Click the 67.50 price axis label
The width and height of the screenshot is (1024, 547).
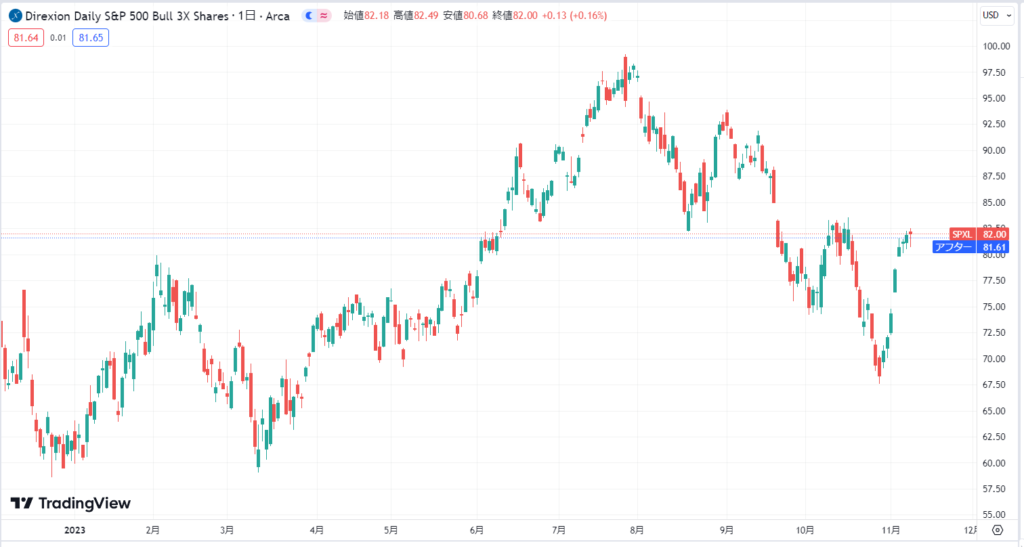[994, 385]
